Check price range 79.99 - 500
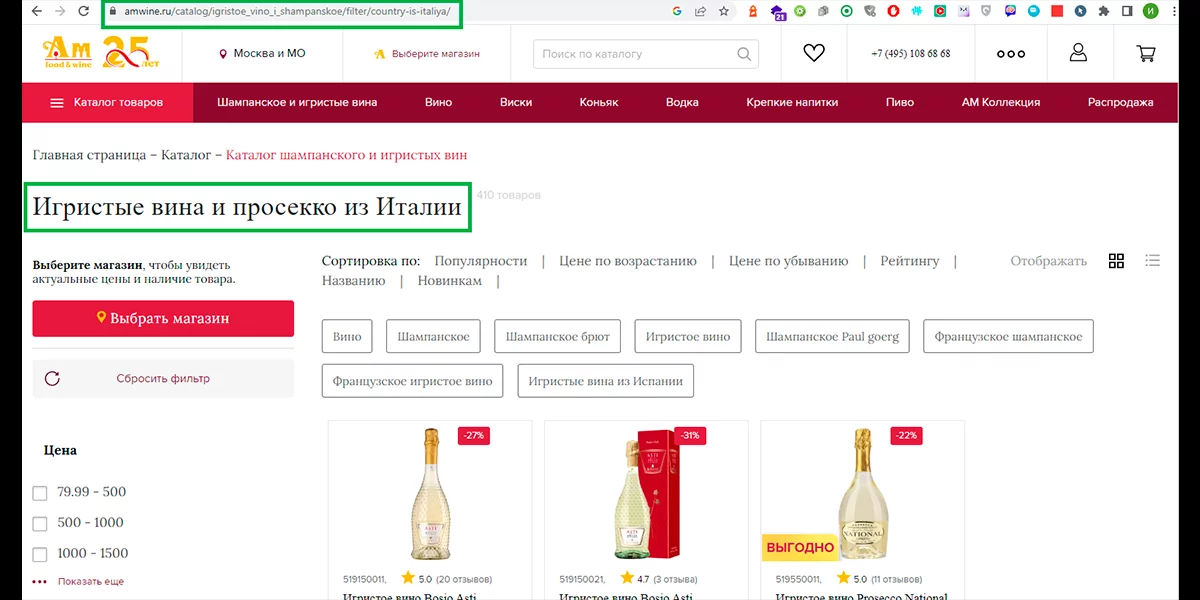Screen dimensions: 1200x600 tap(40, 492)
